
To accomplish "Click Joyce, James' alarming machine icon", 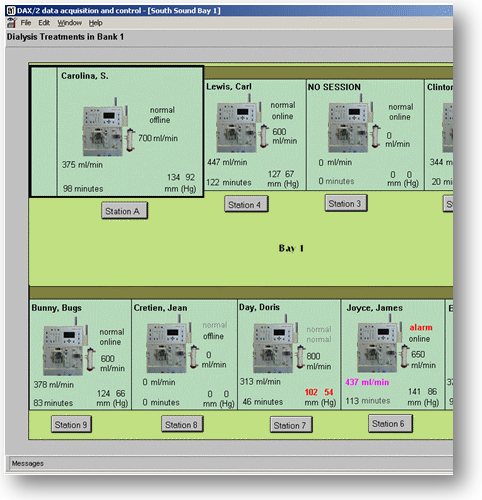I will click(383, 343).
